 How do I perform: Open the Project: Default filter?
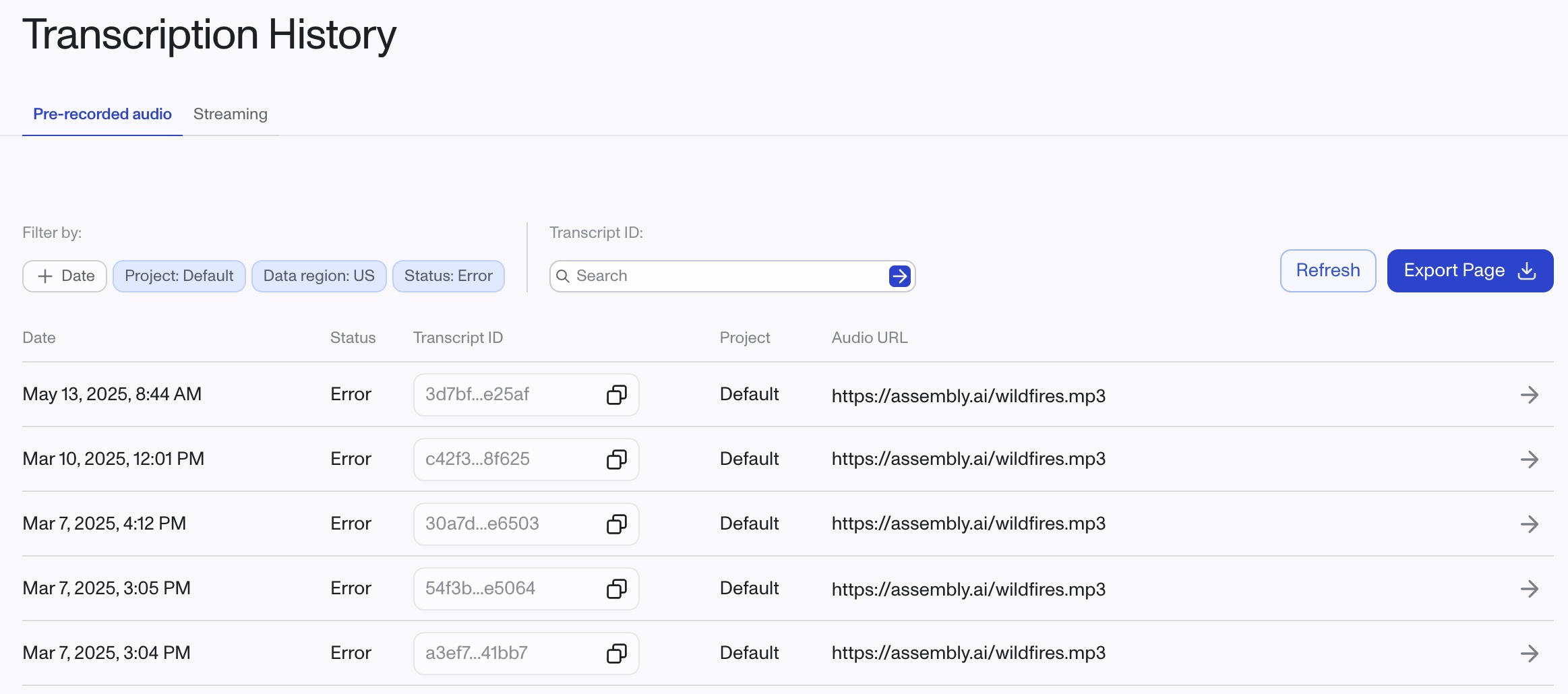tap(179, 276)
